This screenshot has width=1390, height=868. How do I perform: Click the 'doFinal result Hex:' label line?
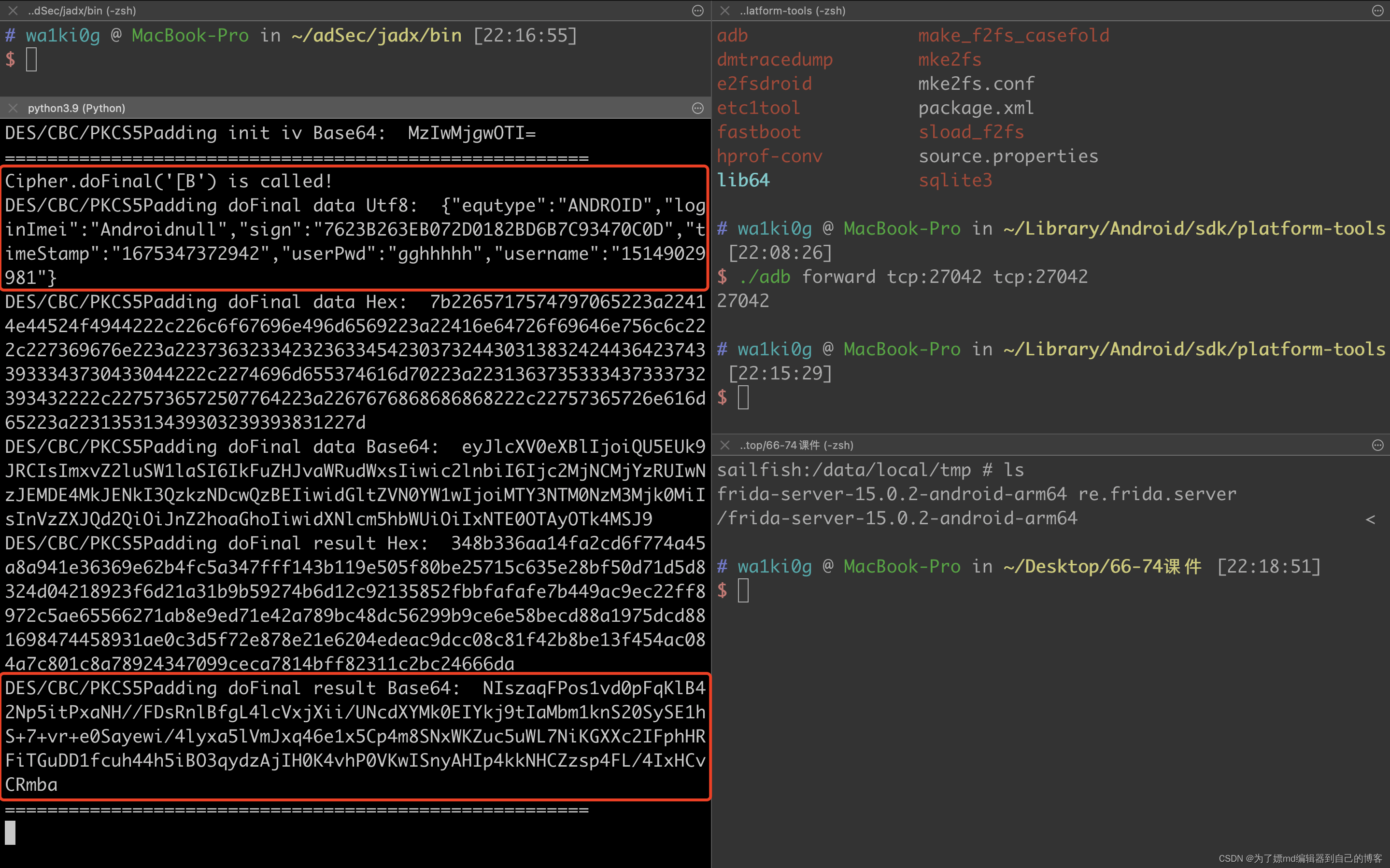[x=216, y=543]
